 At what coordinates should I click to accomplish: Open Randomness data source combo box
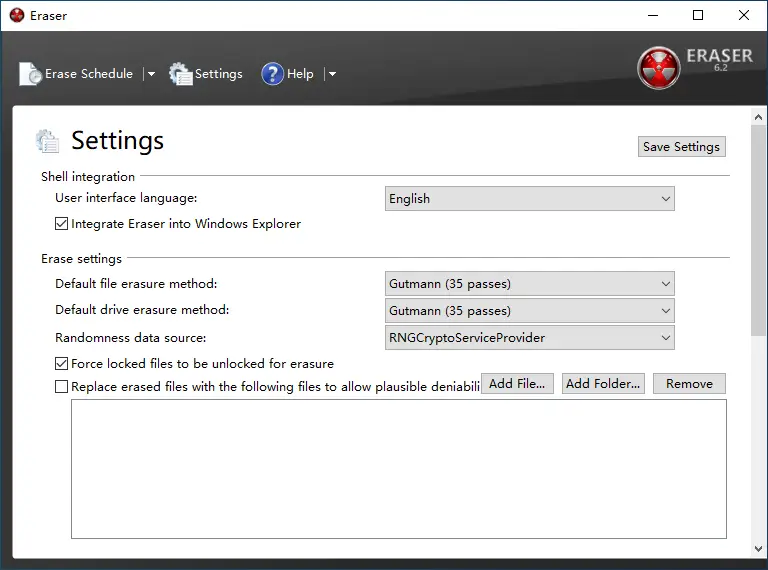click(x=530, y=338)
